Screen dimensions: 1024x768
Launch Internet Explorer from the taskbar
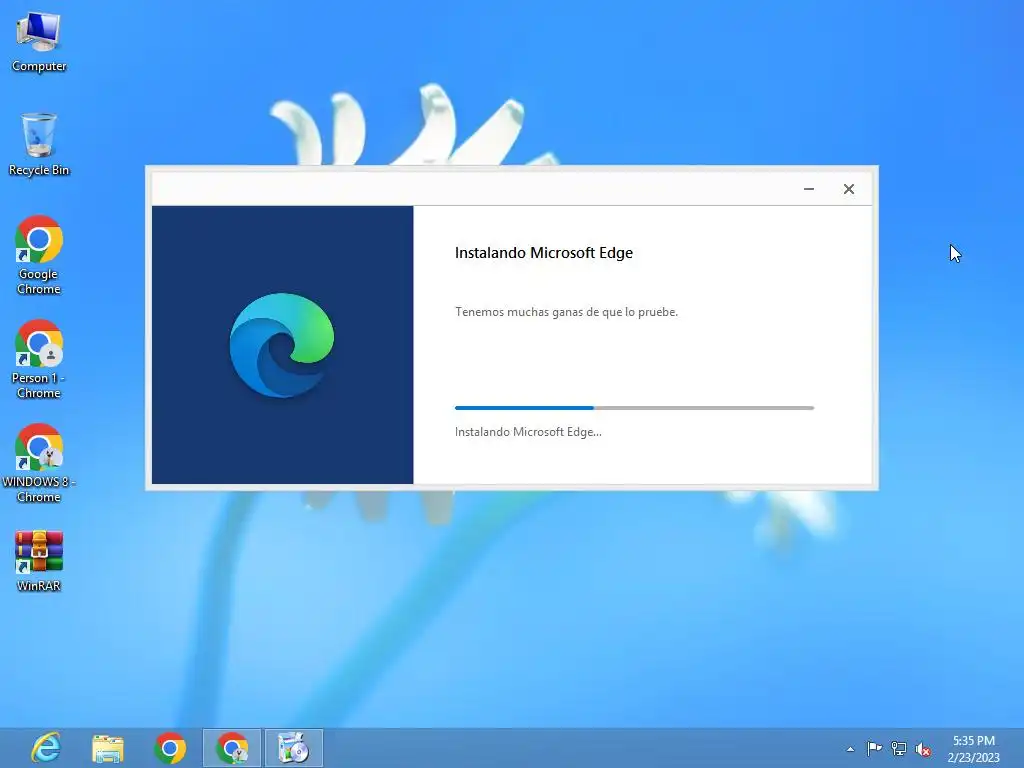click(46, 748)
